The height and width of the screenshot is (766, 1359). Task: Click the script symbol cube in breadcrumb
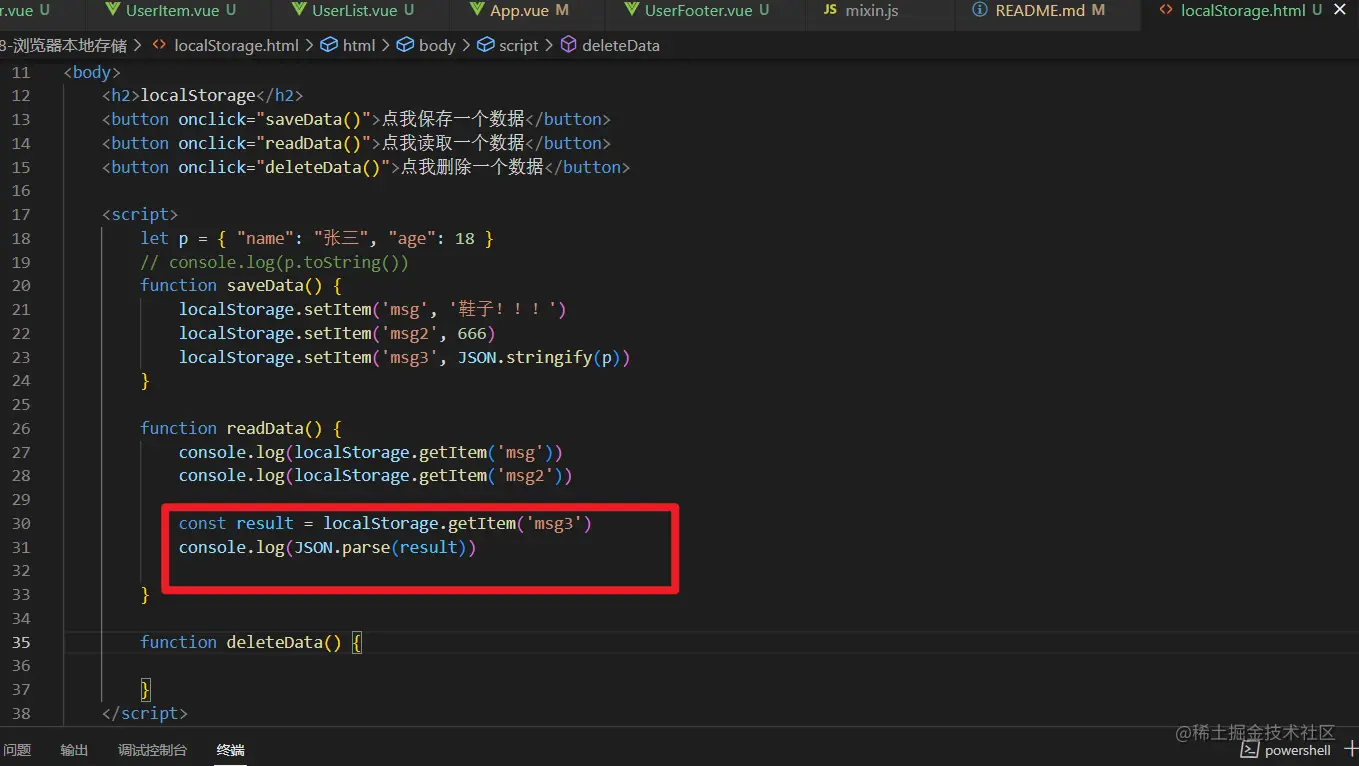[485, 45]
